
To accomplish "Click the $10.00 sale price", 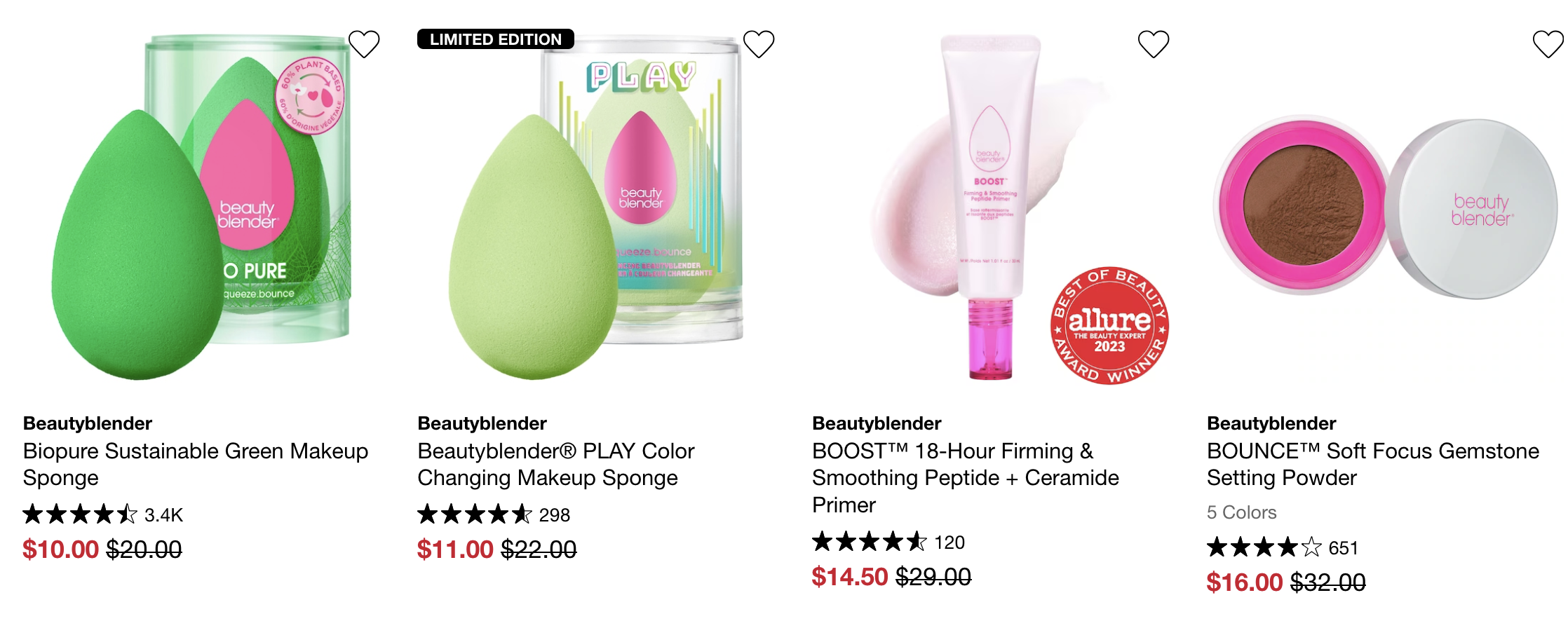I will click(60, 549).
